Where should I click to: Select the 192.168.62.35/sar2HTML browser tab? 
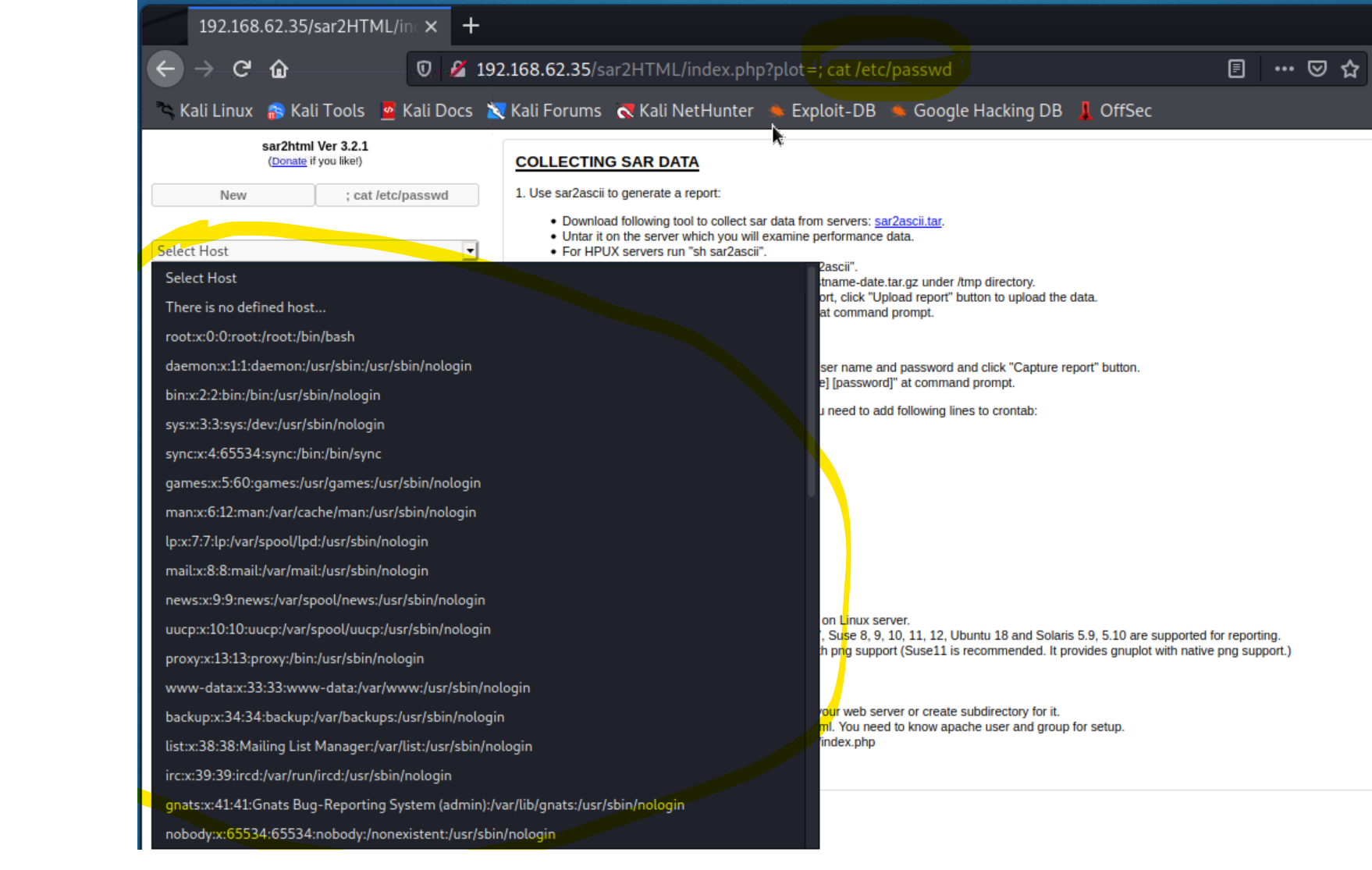point(318,26)
